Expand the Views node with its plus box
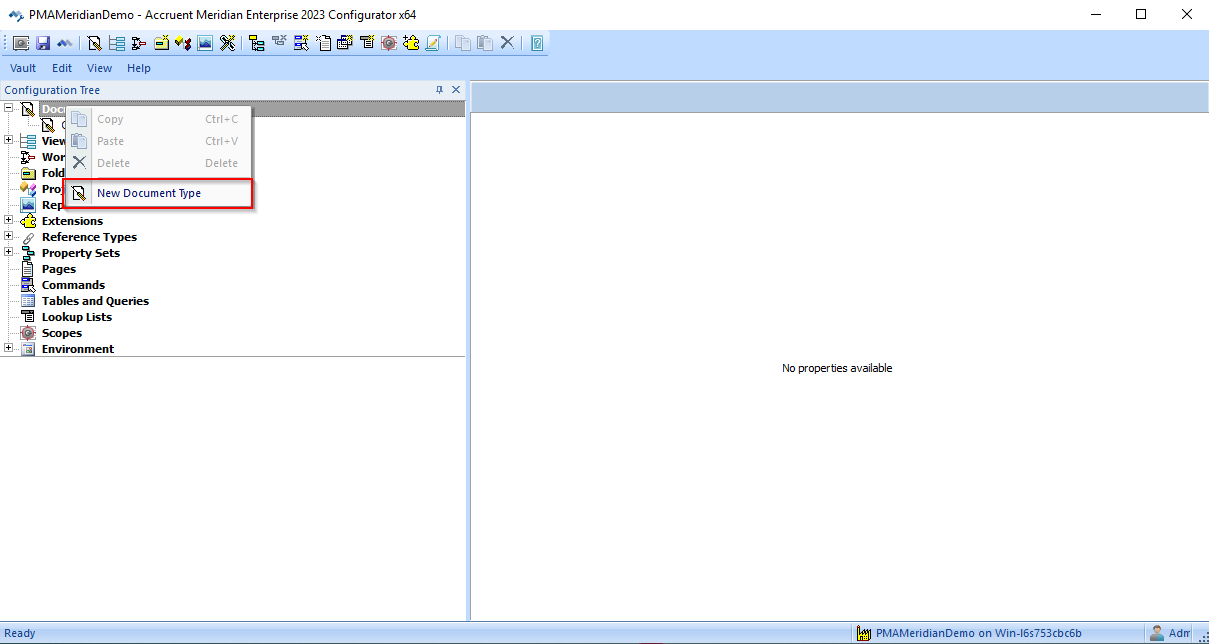 coord(9,140)
